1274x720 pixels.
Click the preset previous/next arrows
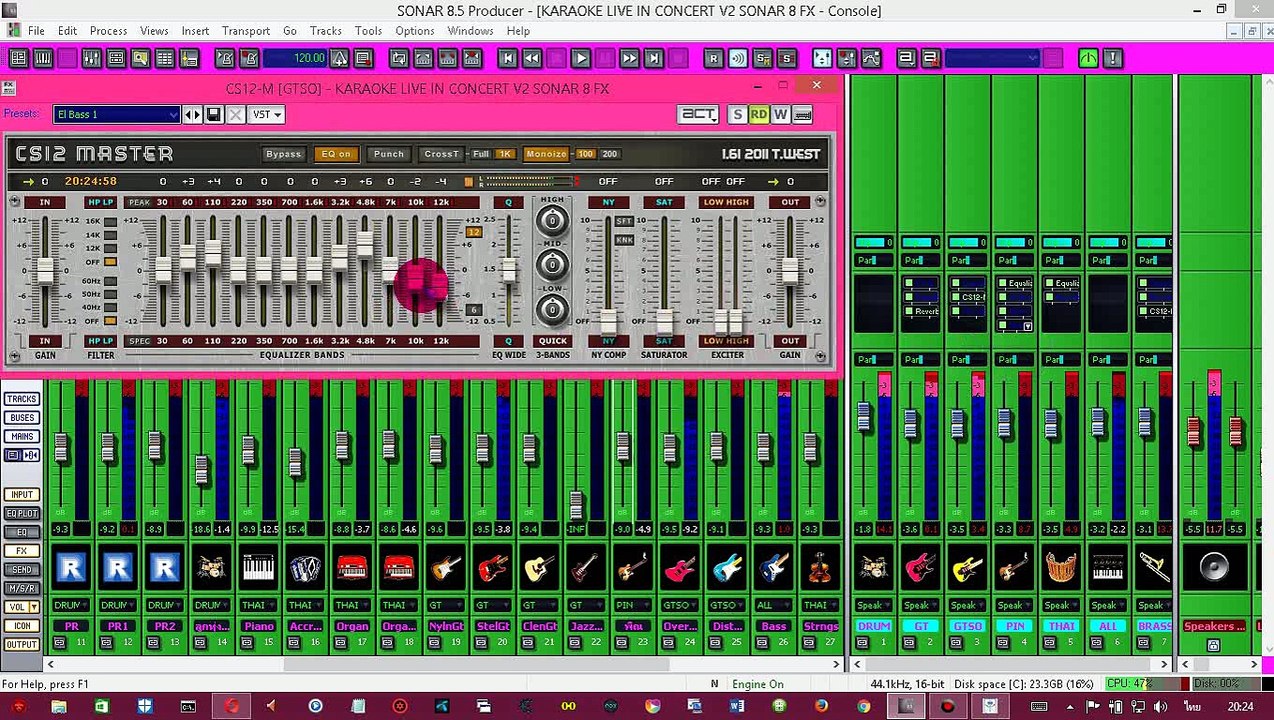pyautogui.click(x=191, y=115)
